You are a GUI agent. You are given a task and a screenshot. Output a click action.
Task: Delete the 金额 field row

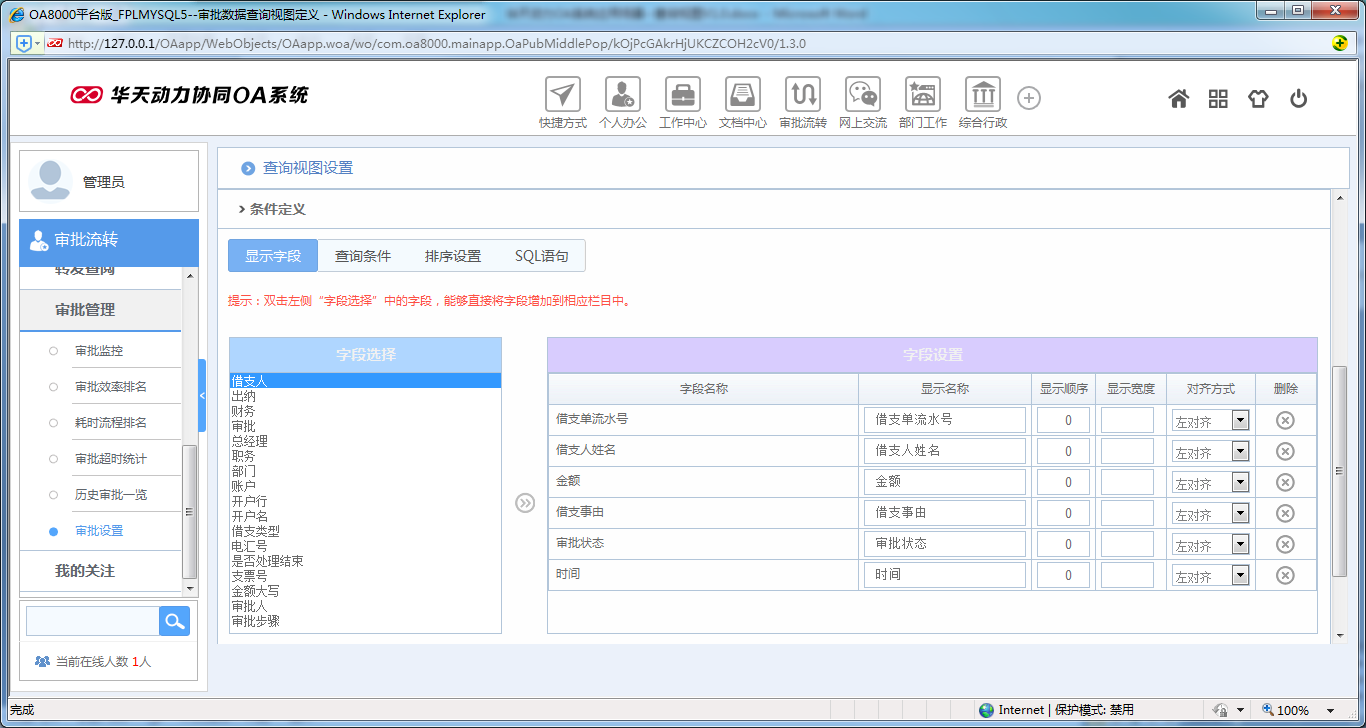[x=1285, y=482]
